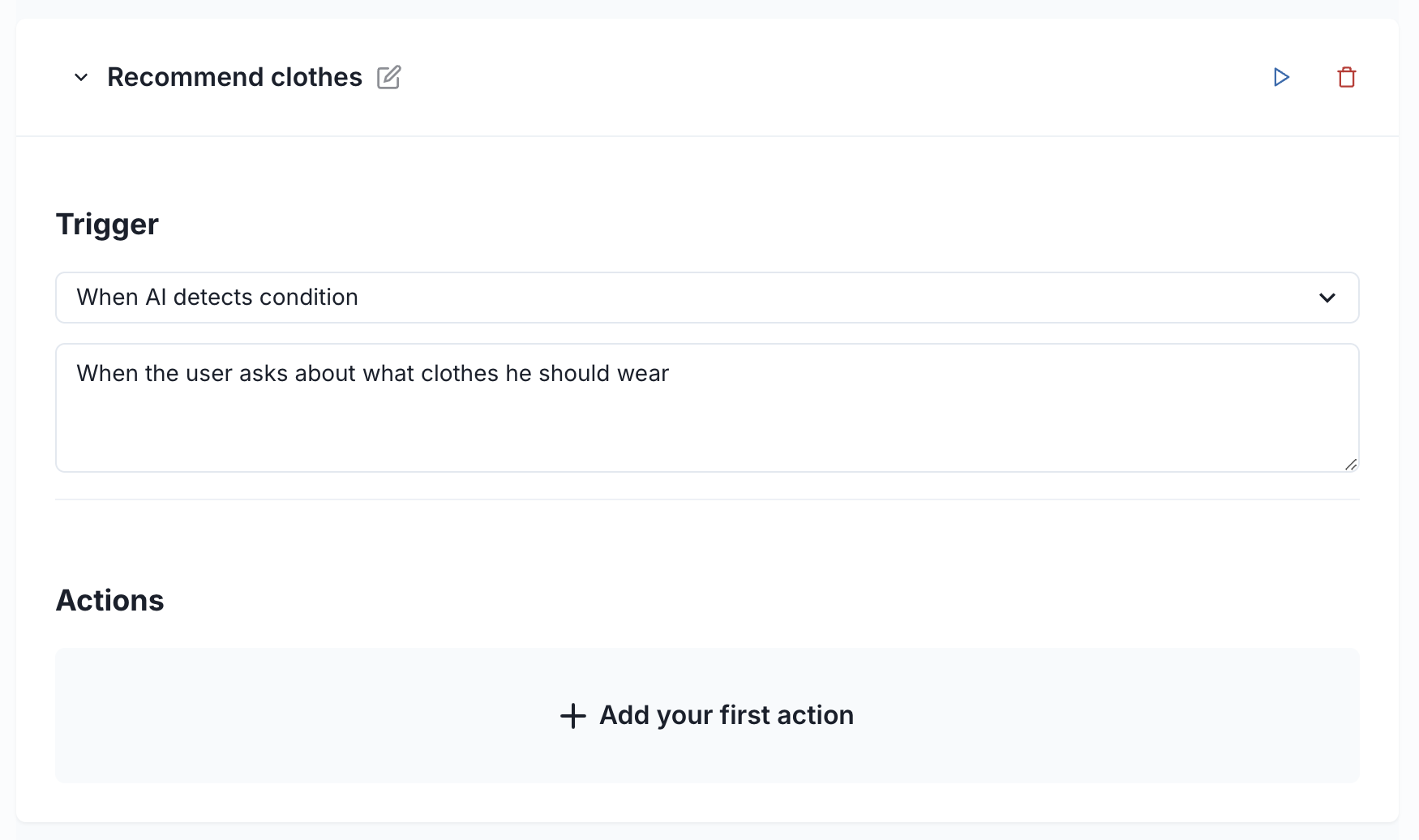The width and height of the screenshot is (1419, 840).
Task: Click the text area resize handle
Action: (x=1350, y=464)
